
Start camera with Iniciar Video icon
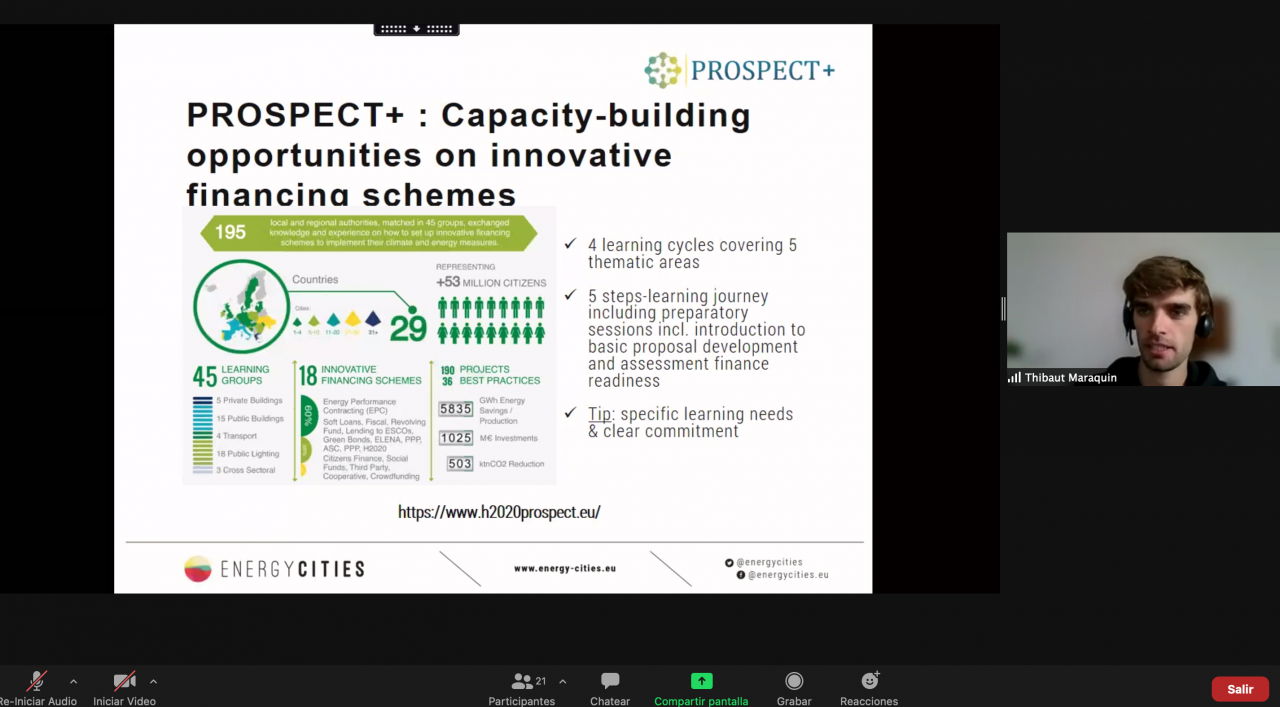click(124, 681)
